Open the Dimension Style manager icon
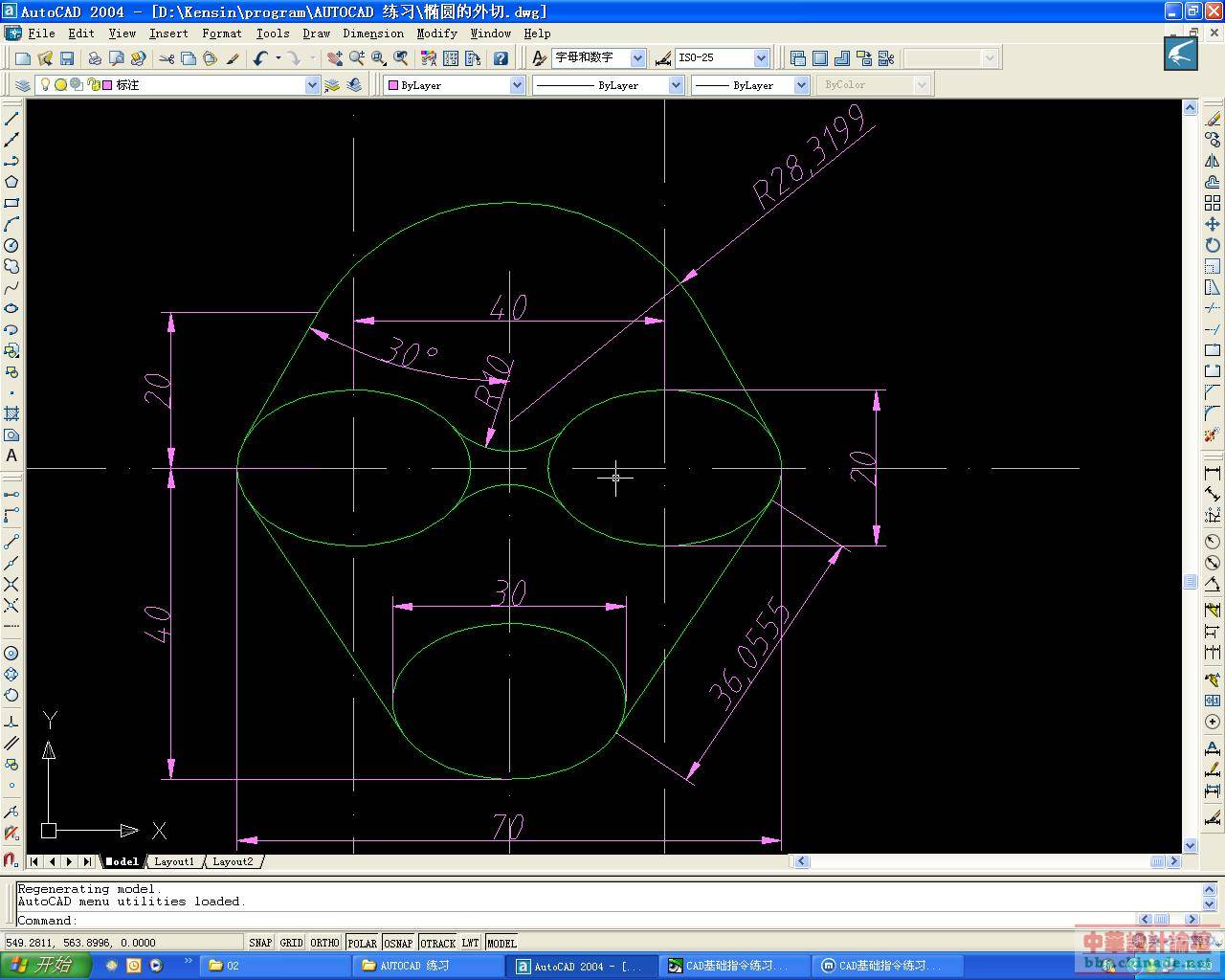This screenshot has width=1225, height=980. [x=662, y=58]
